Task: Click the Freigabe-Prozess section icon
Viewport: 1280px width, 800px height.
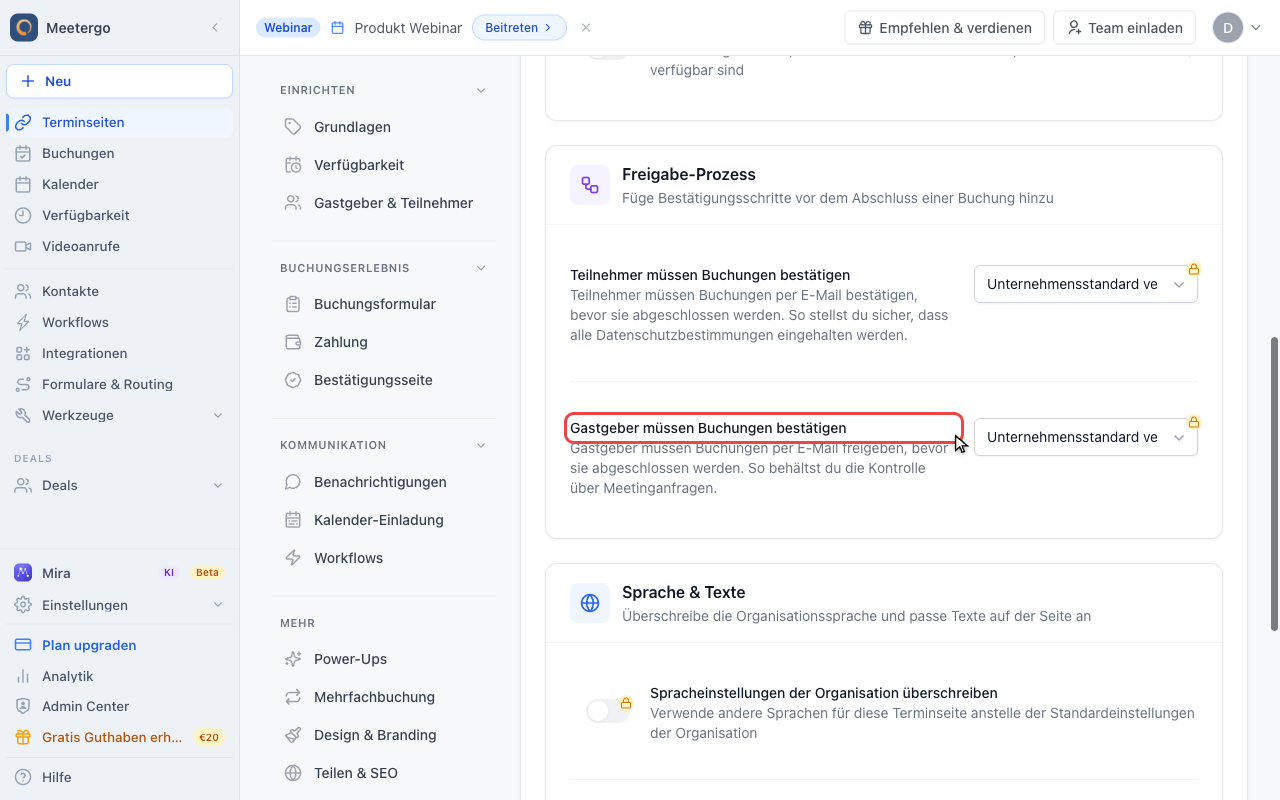Action: point(590,185)
